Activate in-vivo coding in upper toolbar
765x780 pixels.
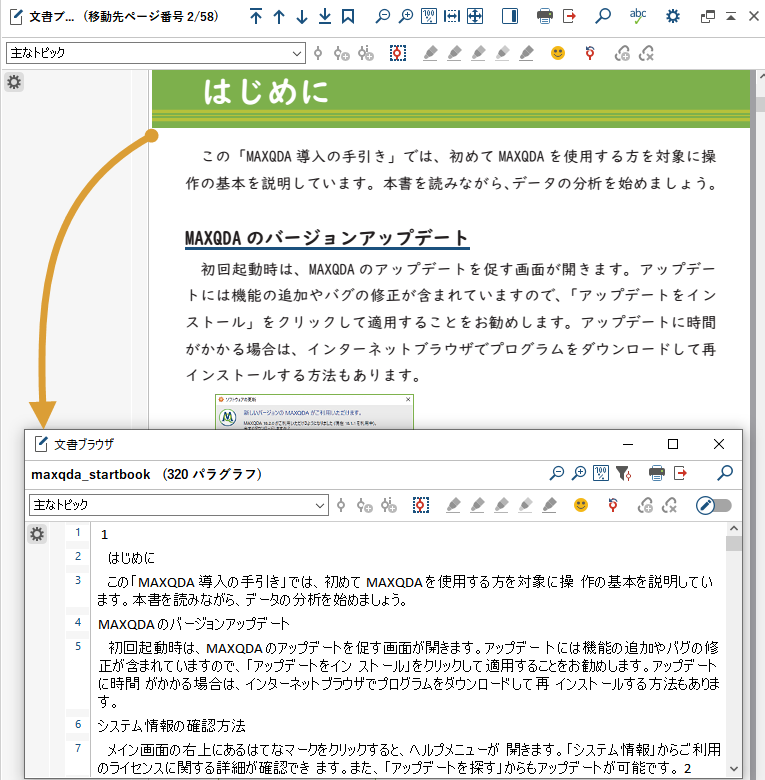coord(398,53)
